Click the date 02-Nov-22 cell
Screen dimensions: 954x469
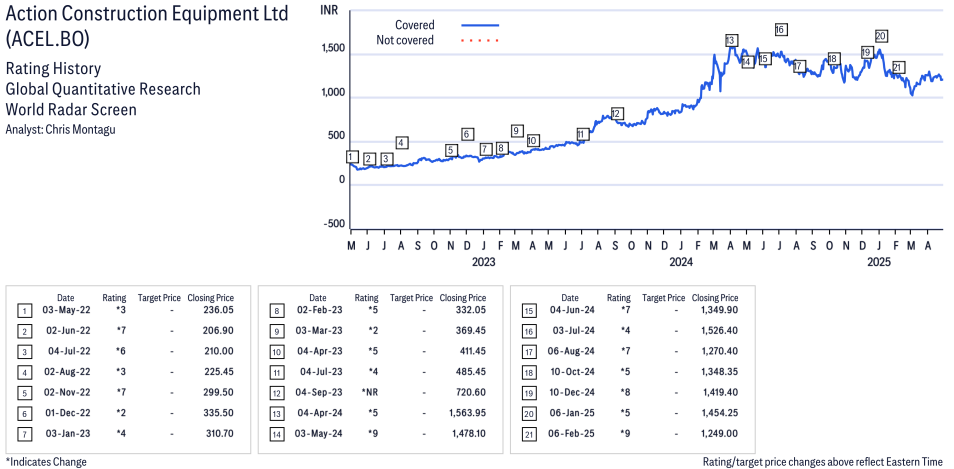click(66, 392)
